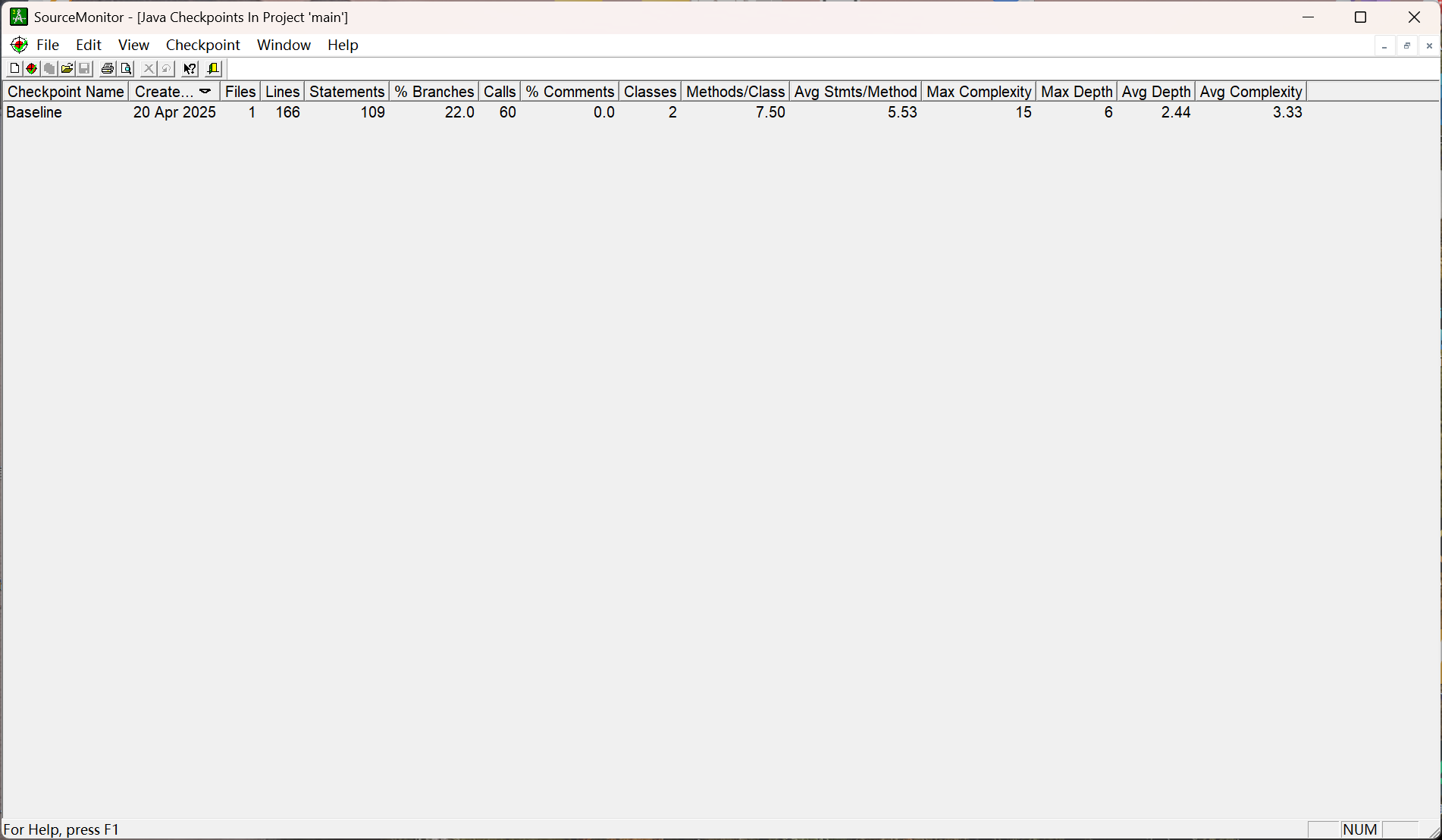
Task: Click the Avg Depth column header
Action: 1156,92
